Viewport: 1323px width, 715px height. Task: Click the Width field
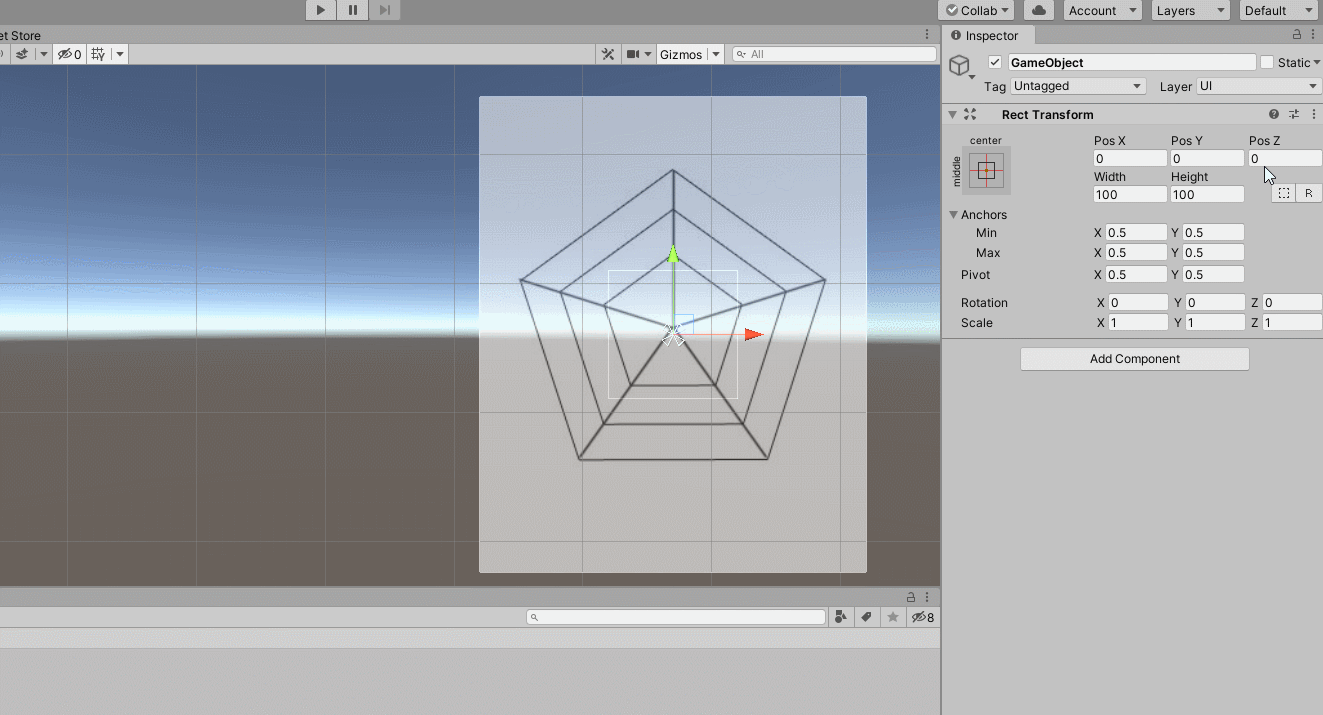[x=1130, y=194]
